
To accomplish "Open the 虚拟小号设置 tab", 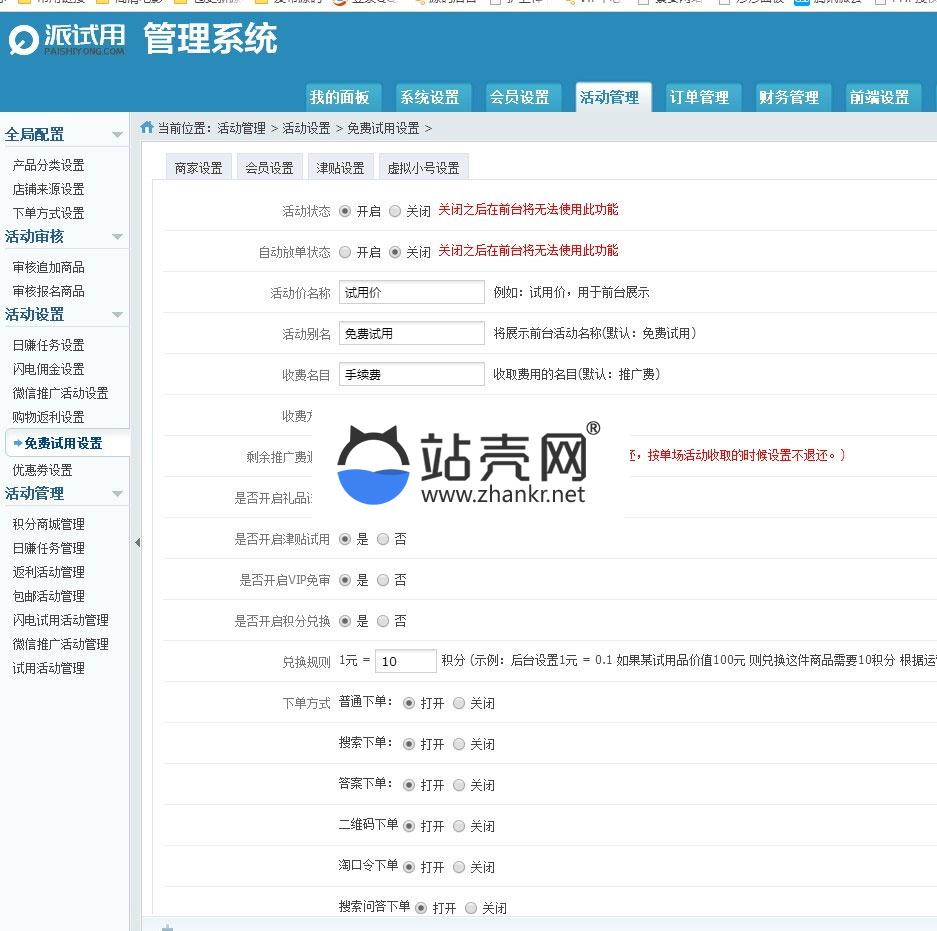I will coord(423,168).
